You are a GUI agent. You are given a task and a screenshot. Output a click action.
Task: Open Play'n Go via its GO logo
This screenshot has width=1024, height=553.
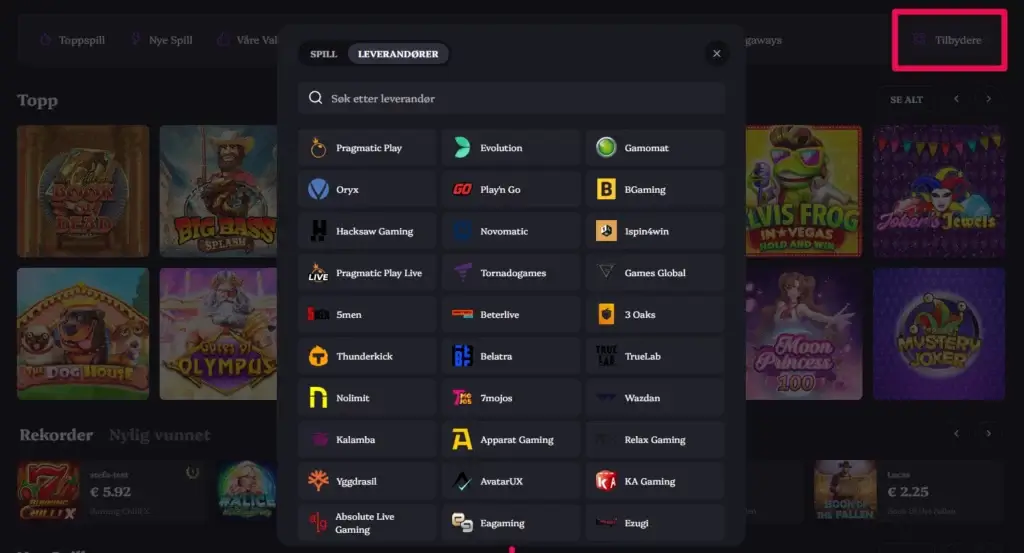click(462, 189)
